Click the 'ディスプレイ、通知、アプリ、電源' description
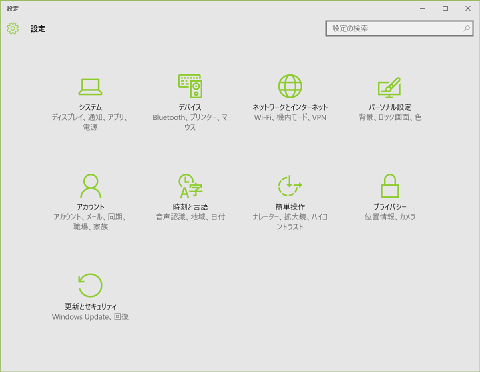Viewport: 480px width, 372px height. click(90, 122)
